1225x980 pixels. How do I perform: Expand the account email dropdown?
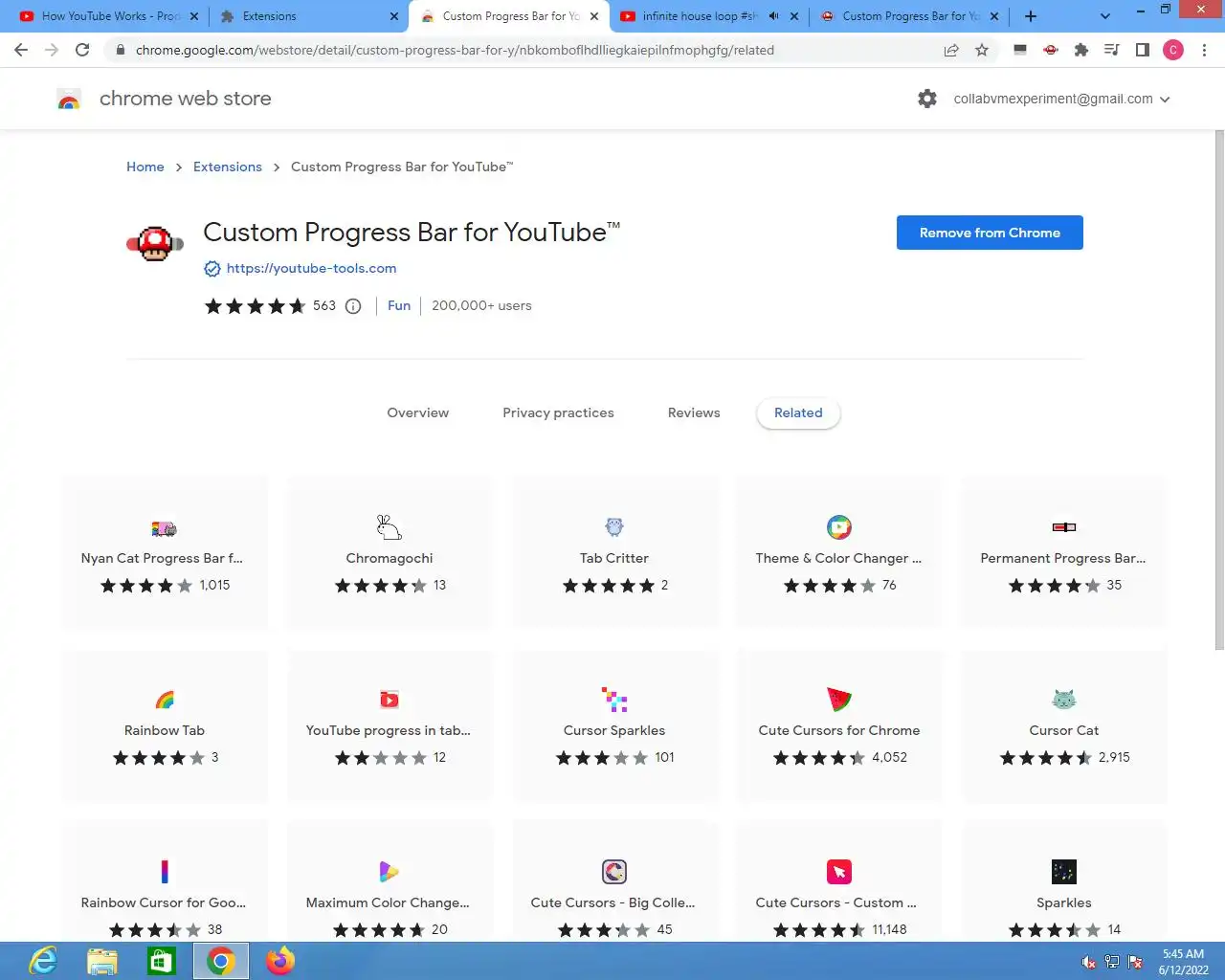click(x=1165, y=100)
